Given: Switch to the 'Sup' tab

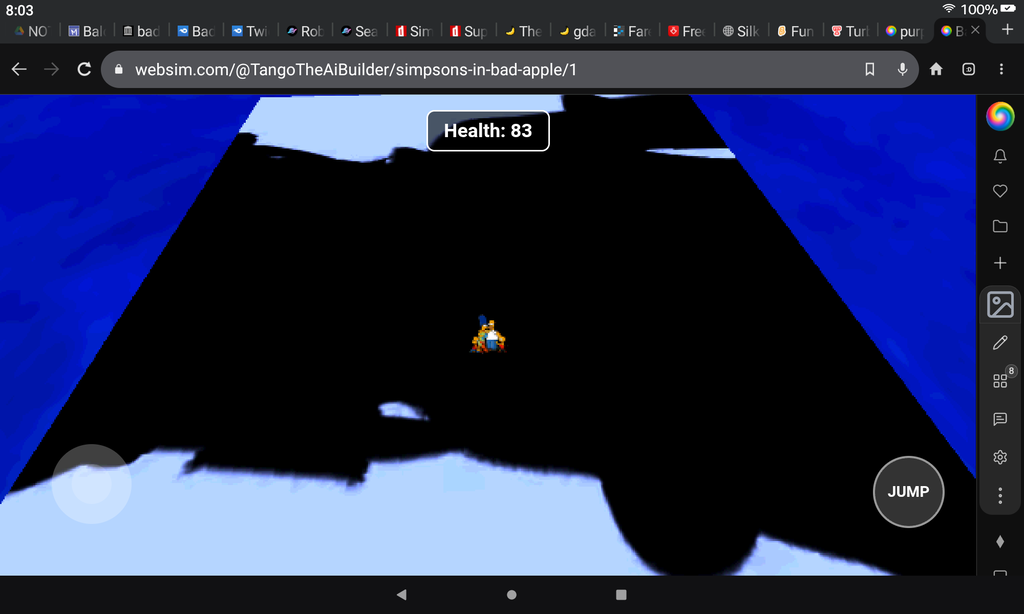Looking at the screenshot, I should pos(468,31).
